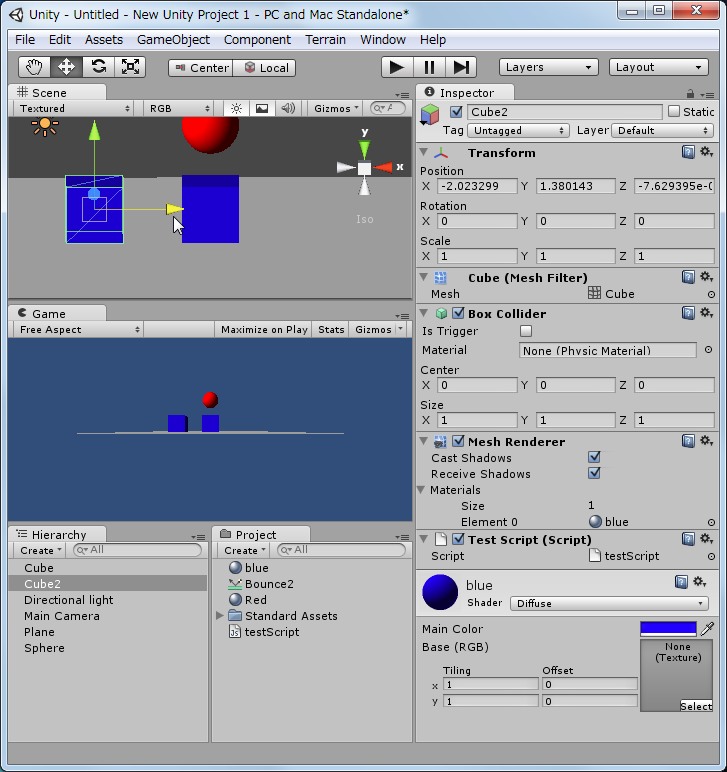Open the Shader Diffuse dropdown
Viewport: 727px width, 772px height.
pos(610,603)
